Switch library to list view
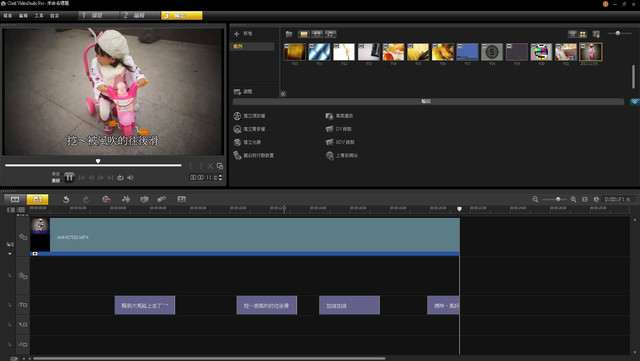The width and height of the screenshot is (640, 361). pos(572,34)
